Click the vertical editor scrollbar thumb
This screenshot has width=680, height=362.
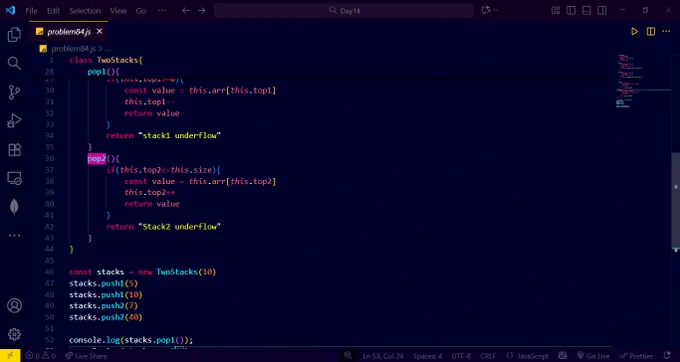click(676, 201)
